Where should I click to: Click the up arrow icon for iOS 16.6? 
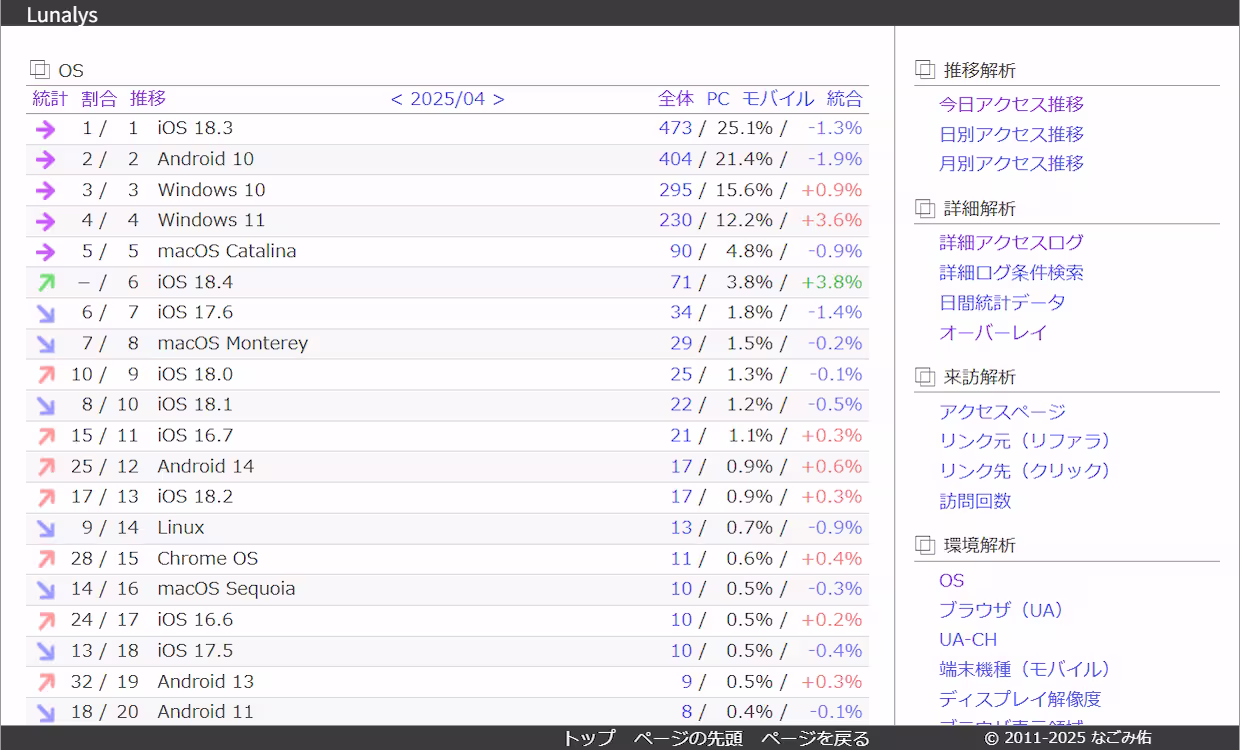tap(45, 621)
